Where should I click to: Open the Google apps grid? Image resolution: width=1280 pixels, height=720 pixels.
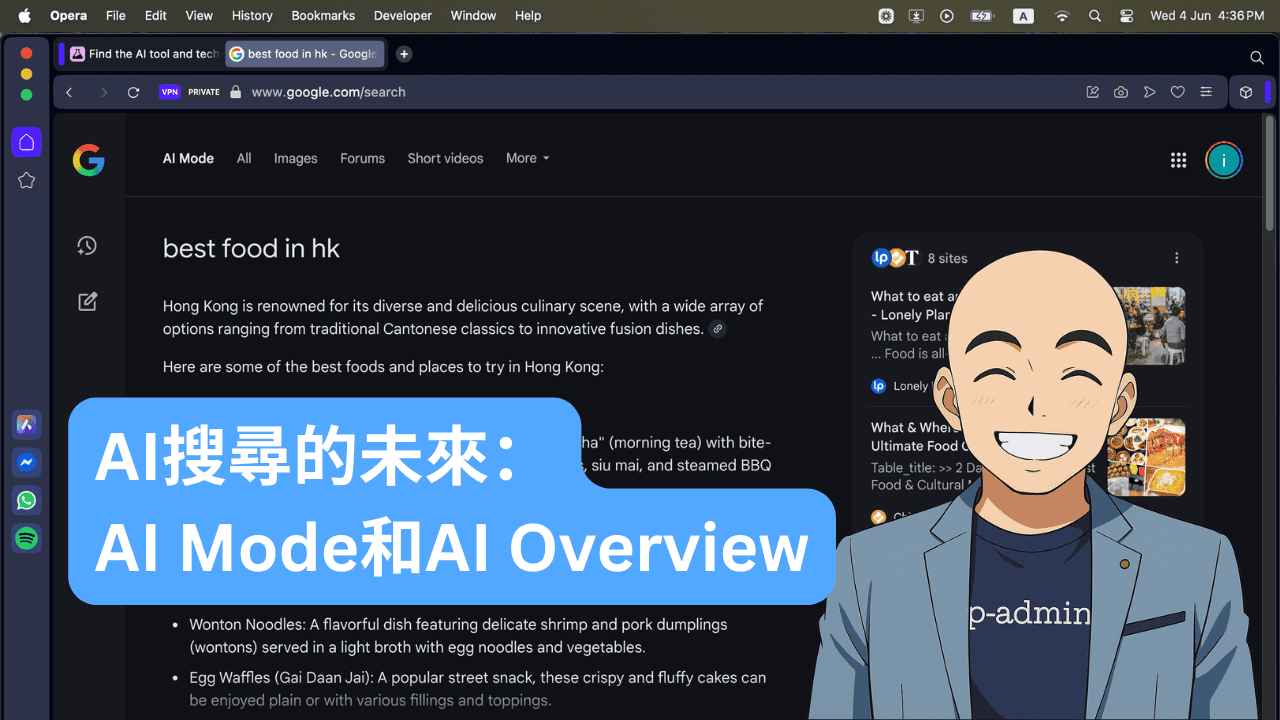(x=1178, y=159)
